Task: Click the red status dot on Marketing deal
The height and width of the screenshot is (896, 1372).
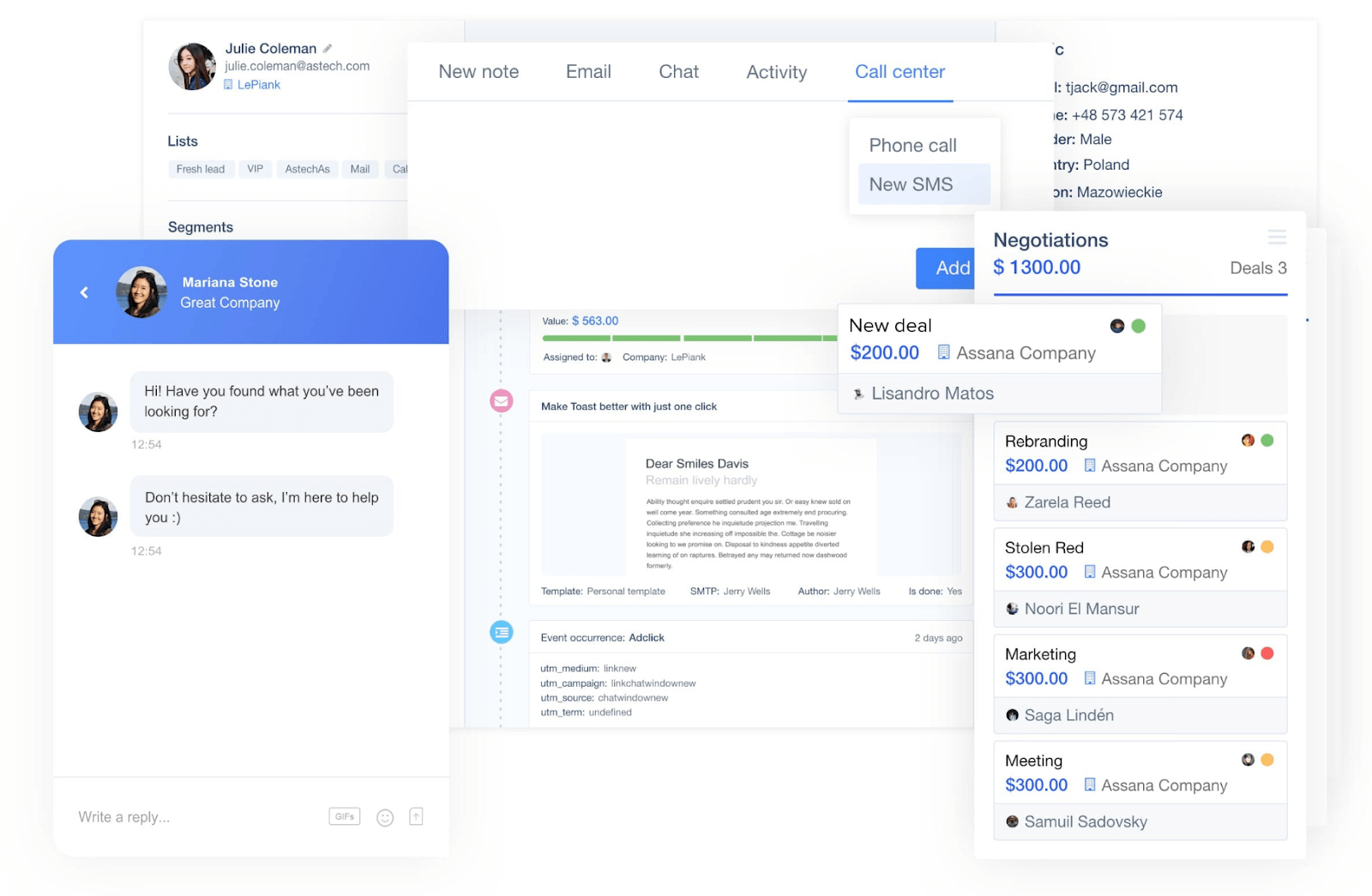Action: pyautogui.click(x=1267, y=653)
